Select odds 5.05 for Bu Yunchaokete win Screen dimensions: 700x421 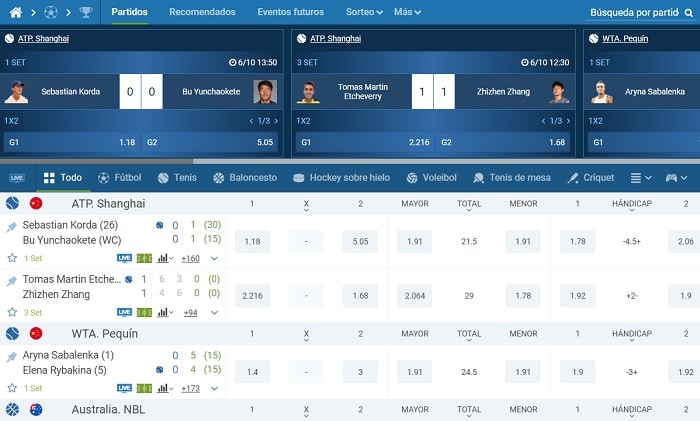[360, 242]
